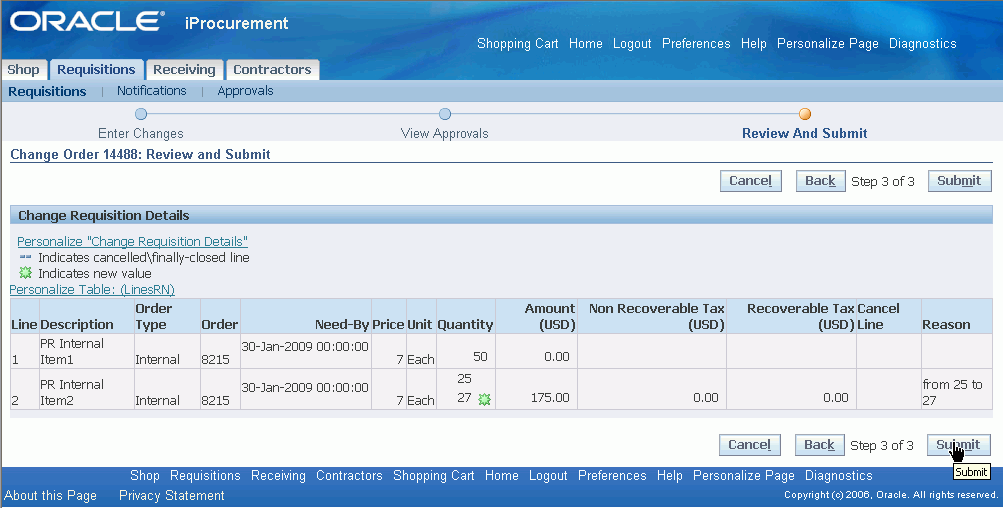Click footer Contractors link

coord(349,475)
